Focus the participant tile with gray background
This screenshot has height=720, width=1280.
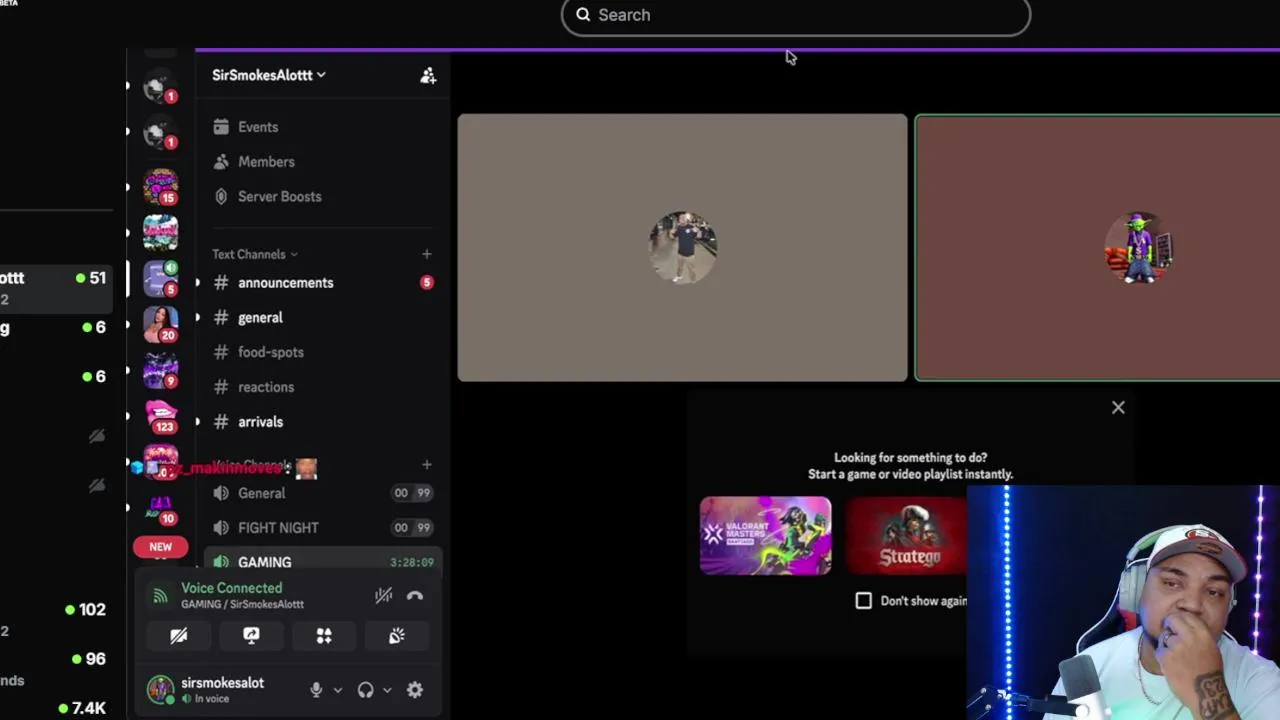click(682, 247)
